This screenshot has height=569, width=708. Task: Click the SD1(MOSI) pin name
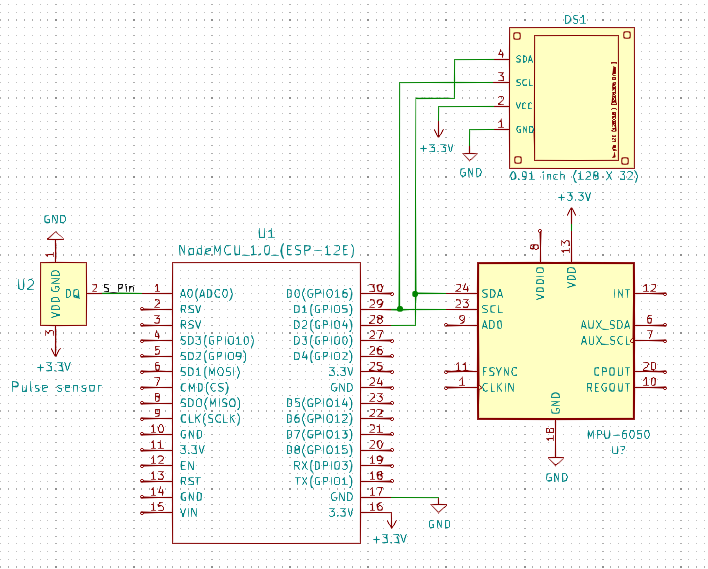pyautogui.click(x=210, y=372)
